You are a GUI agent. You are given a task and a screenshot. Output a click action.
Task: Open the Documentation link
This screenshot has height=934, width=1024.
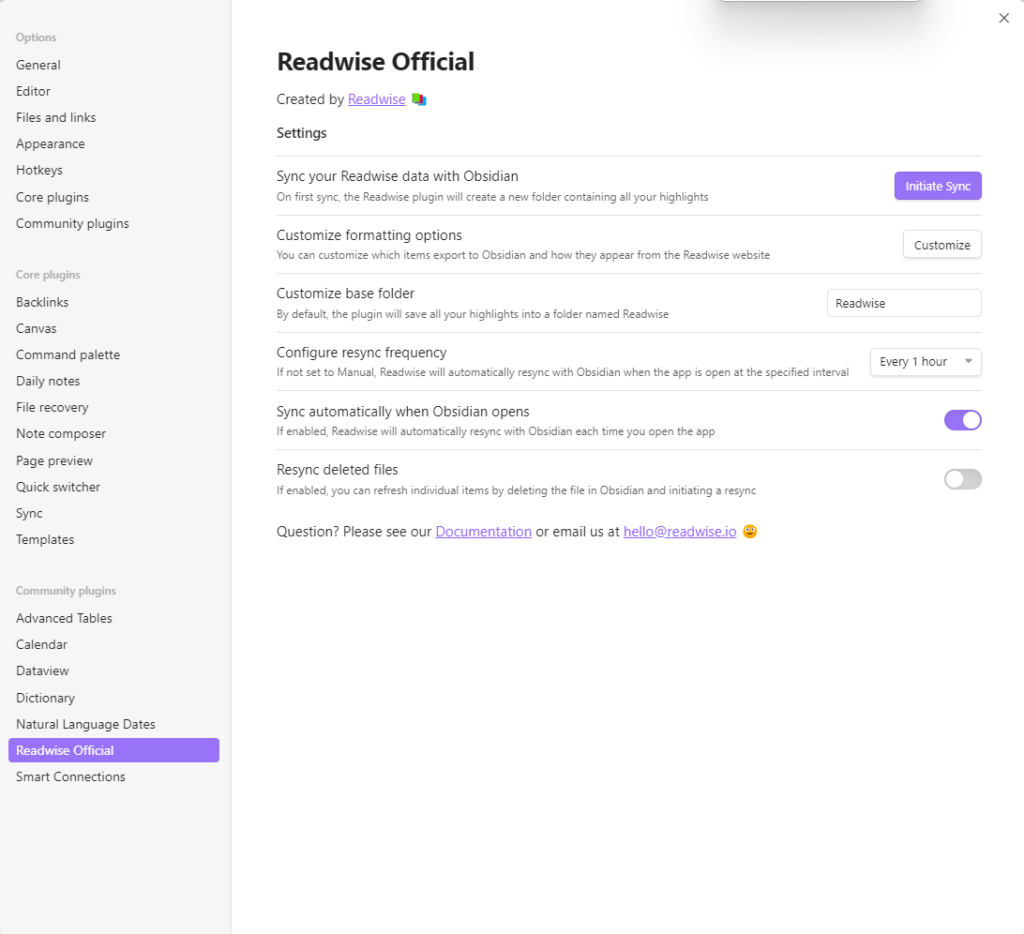click(483, 532)
